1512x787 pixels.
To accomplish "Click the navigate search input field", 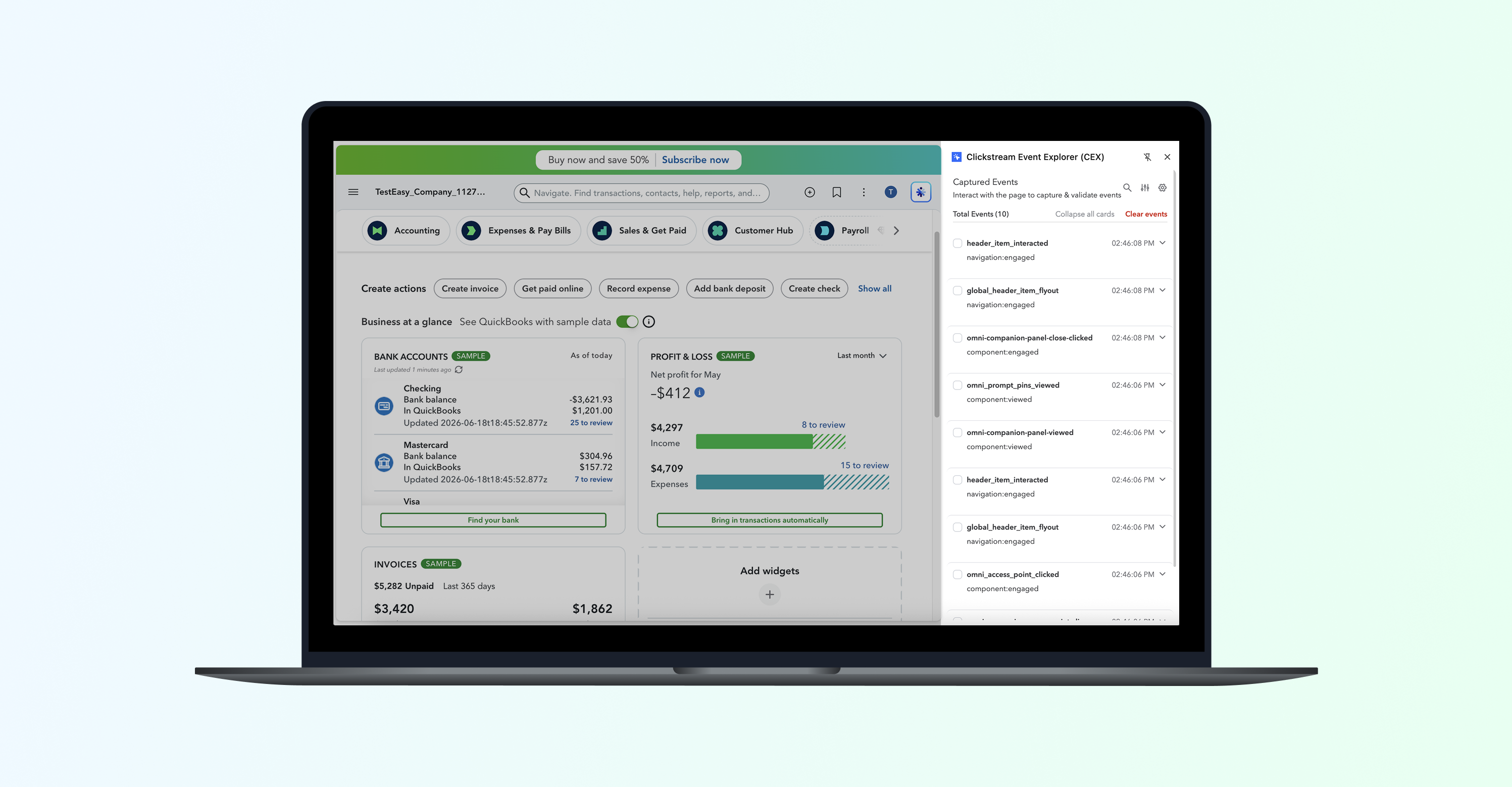I will [x=641, y=192].
